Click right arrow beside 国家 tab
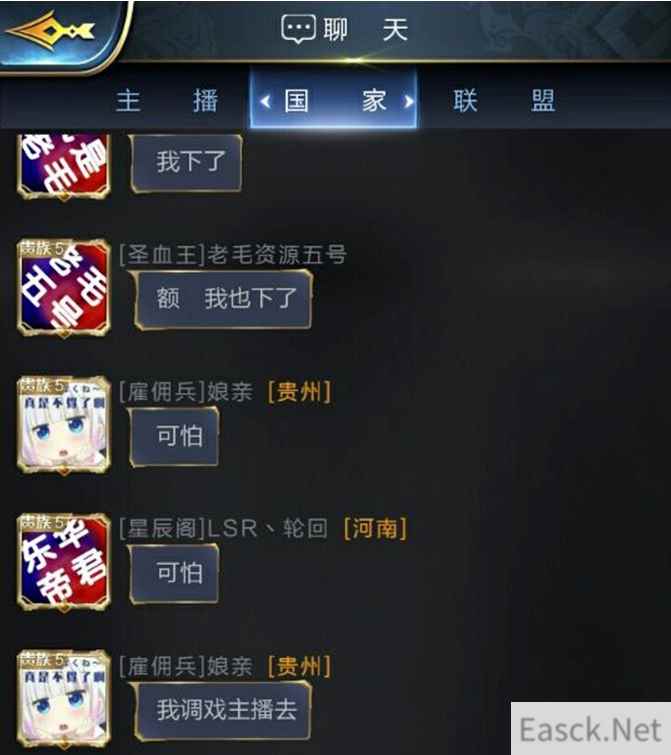The image size is (671, 755). pos(409,102)
